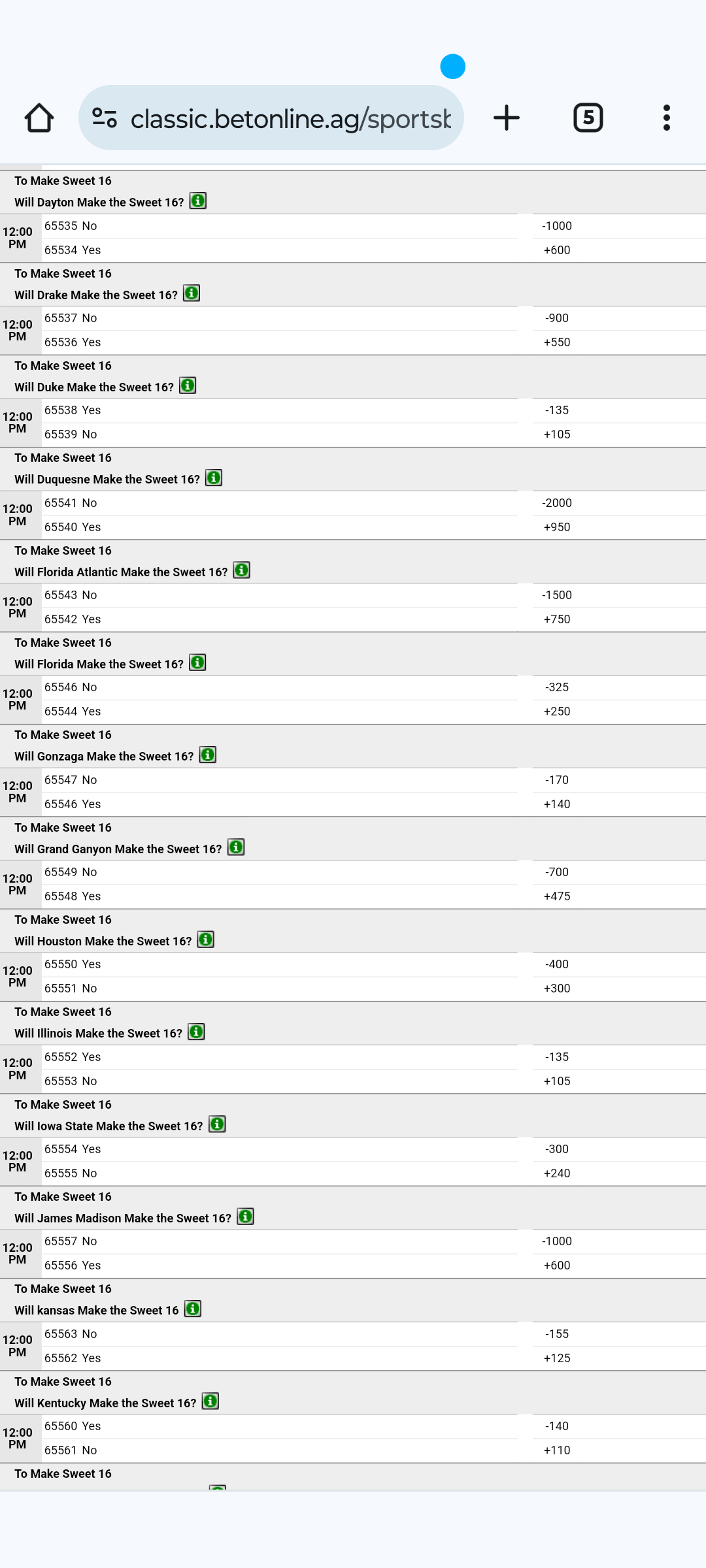
Task: View info for Kentucky Sweet 16 market
Action: (x=210, y=1401)
